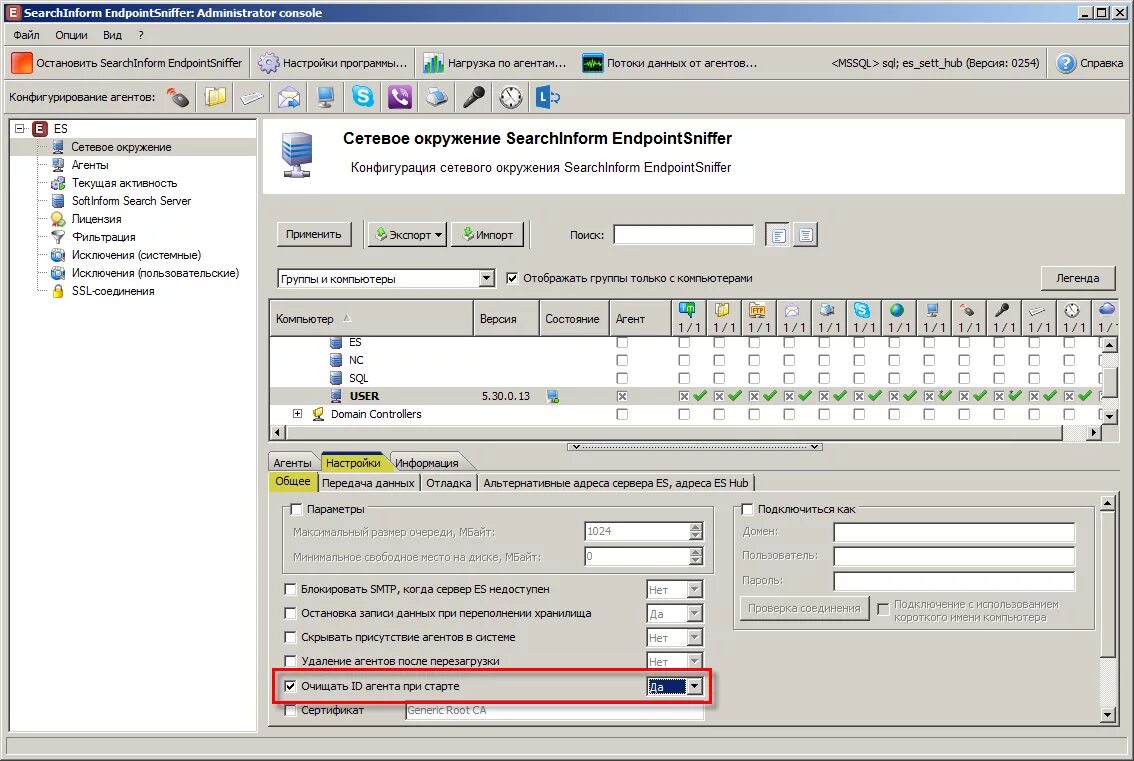Enable Удаление агентов после перезагрузки checkbox
This screenshot has width=1134, height=761.
click(x=290, y=661)
